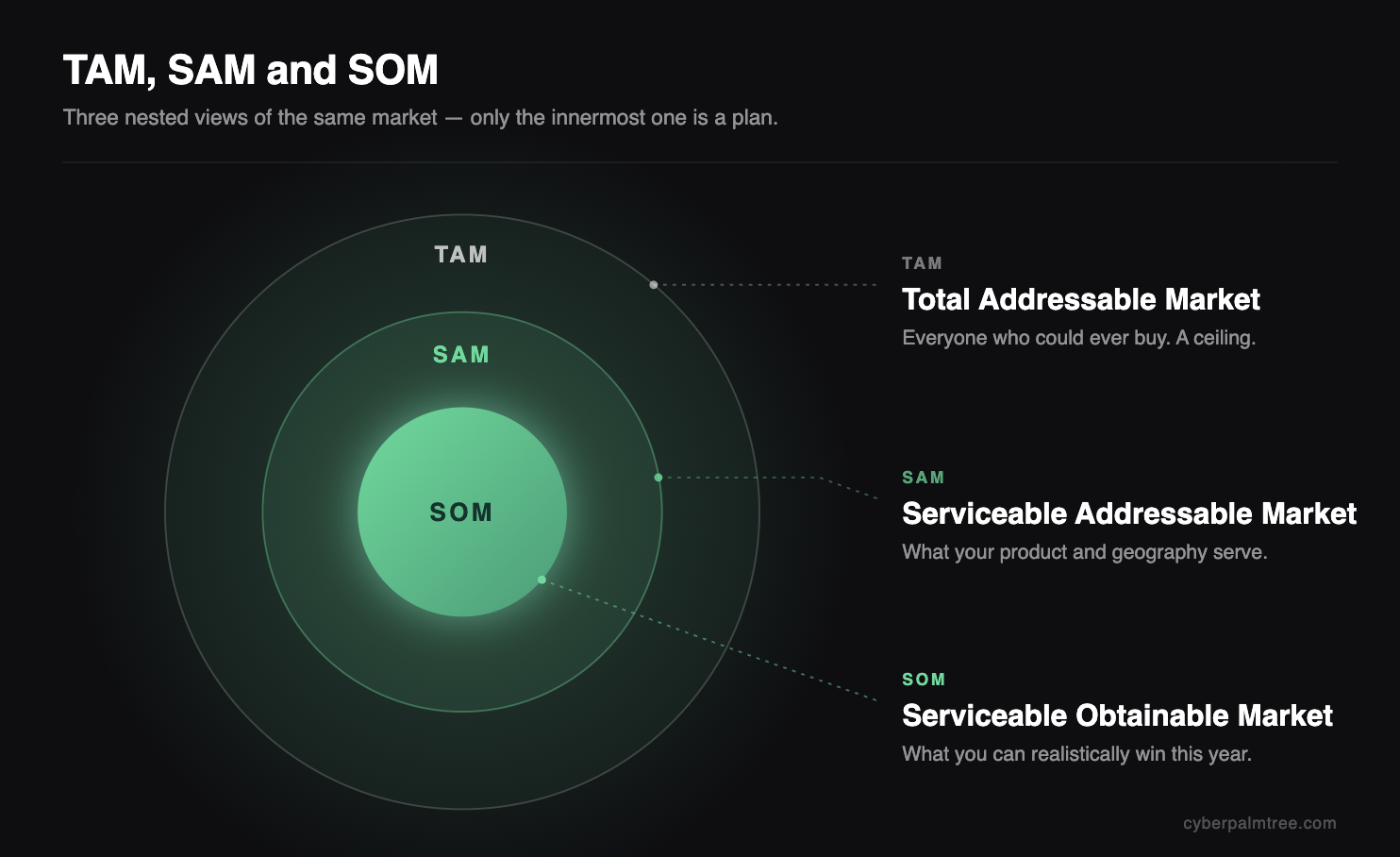Click the 'TAM, SAM and SOM' title

[x=250, y=71]
